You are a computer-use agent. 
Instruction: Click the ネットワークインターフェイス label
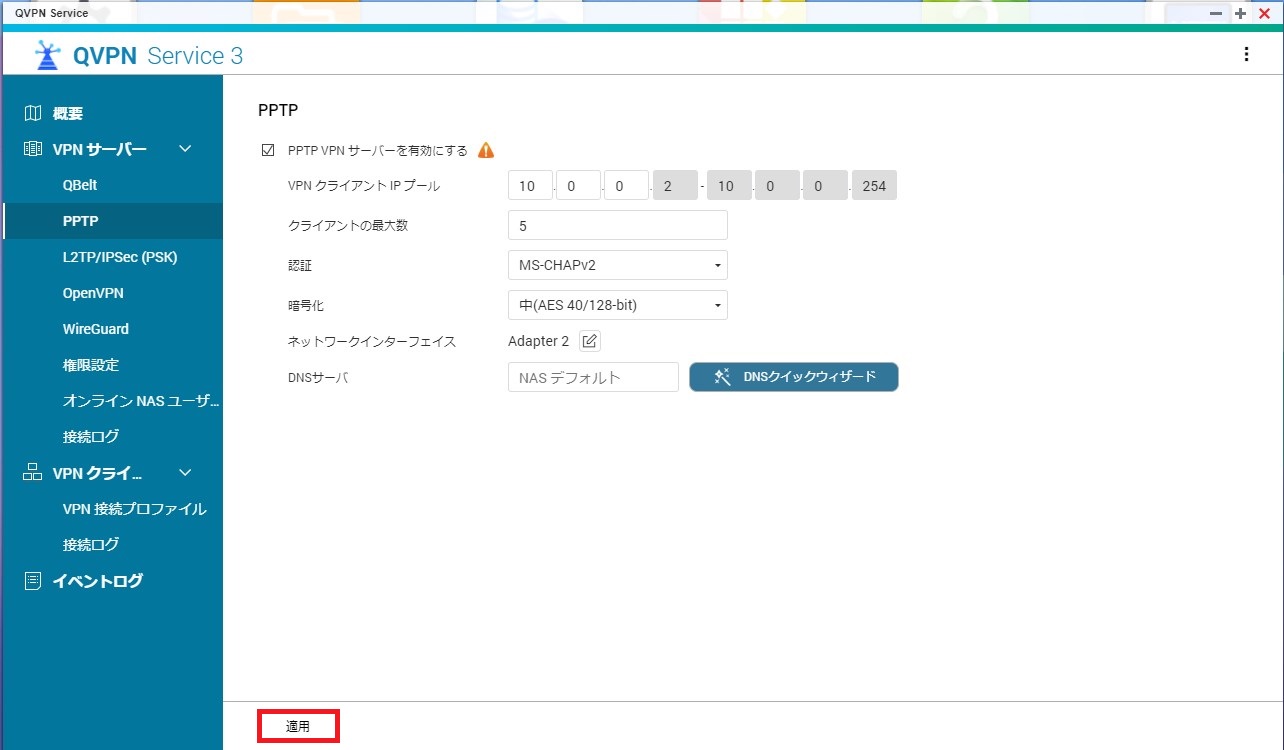[372, 341]
